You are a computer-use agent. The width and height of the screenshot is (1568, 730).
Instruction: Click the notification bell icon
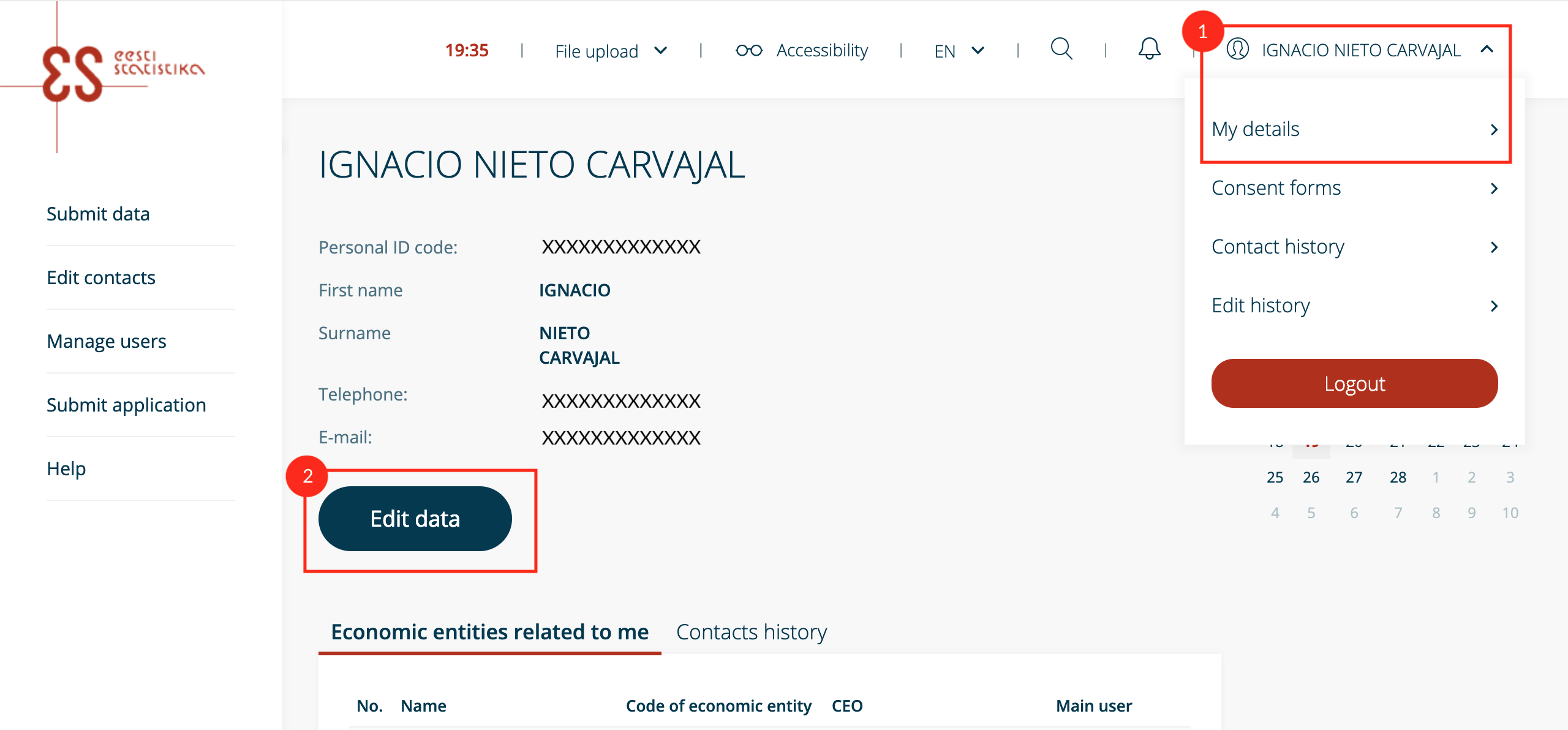pos(1148,50)
